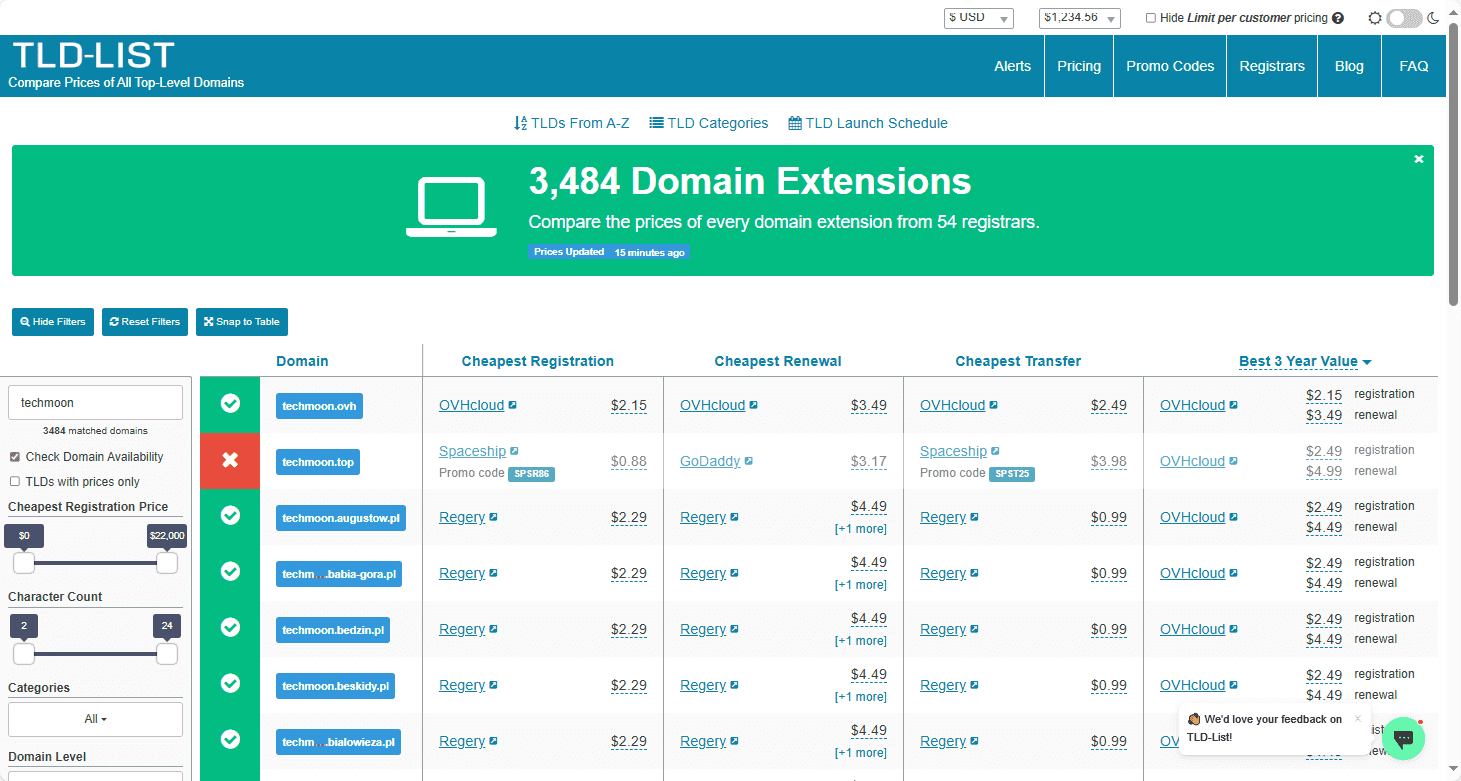The width and height of the screenshot is (1461, 781).
Task: Click external link icon by OVHcloud renewal for techmoon.ovh
Action: [753, 406]
